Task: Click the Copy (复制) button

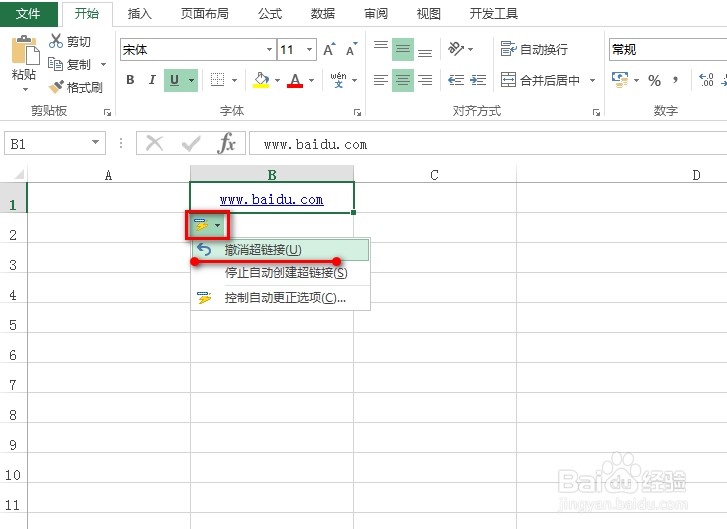Action: click(70, 64)
